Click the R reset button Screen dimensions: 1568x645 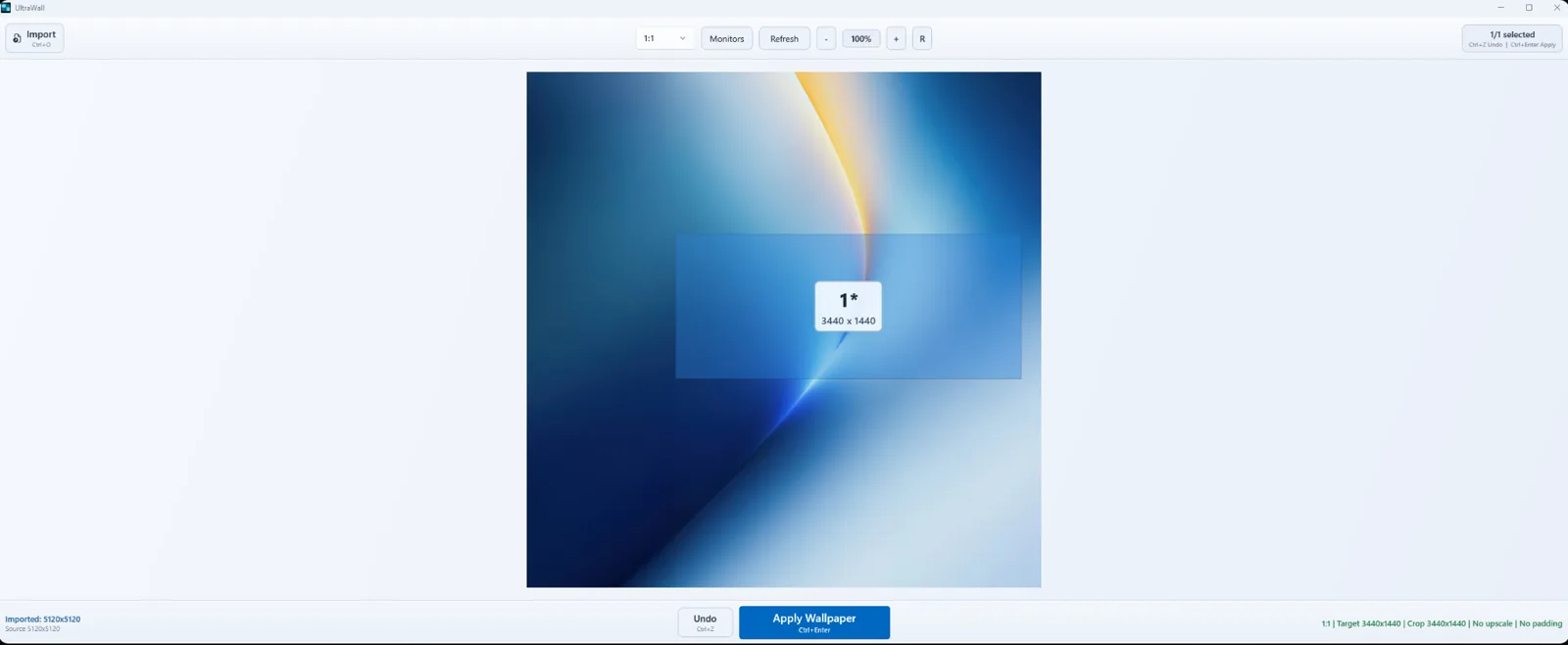(x=922, y=38)
